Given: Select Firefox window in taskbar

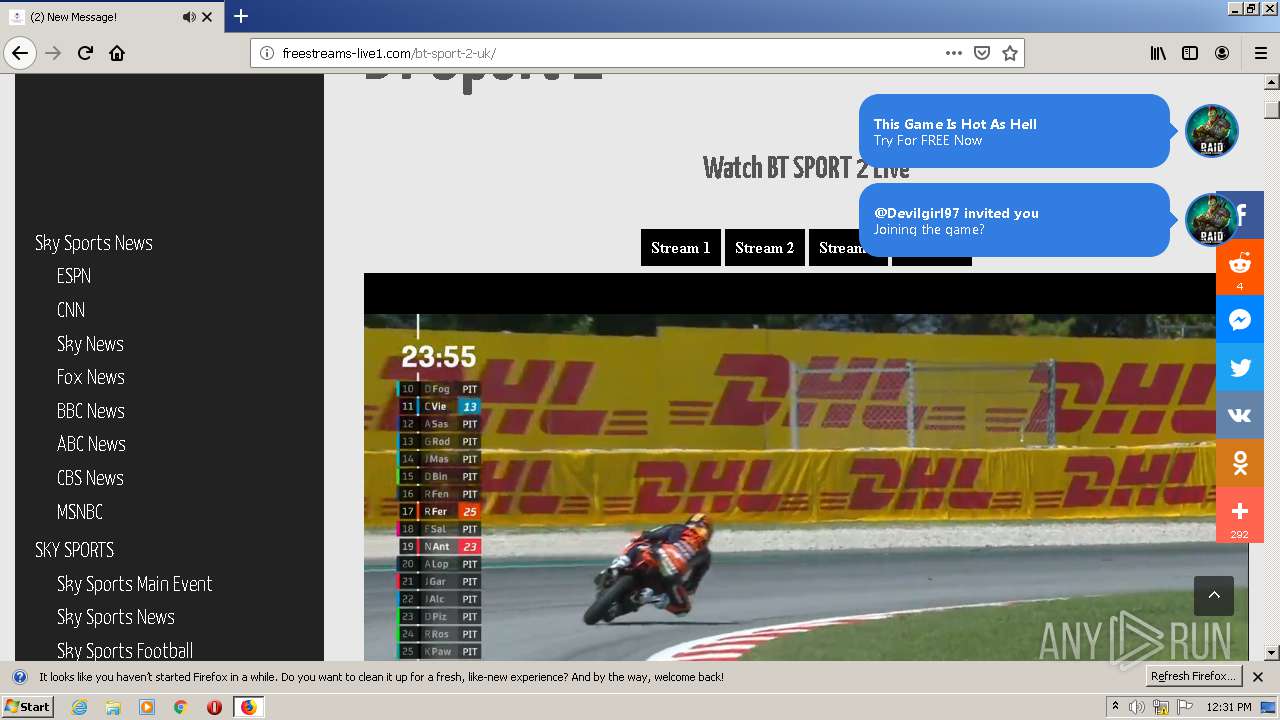Looking at the screenshot, I should point(248,707).
